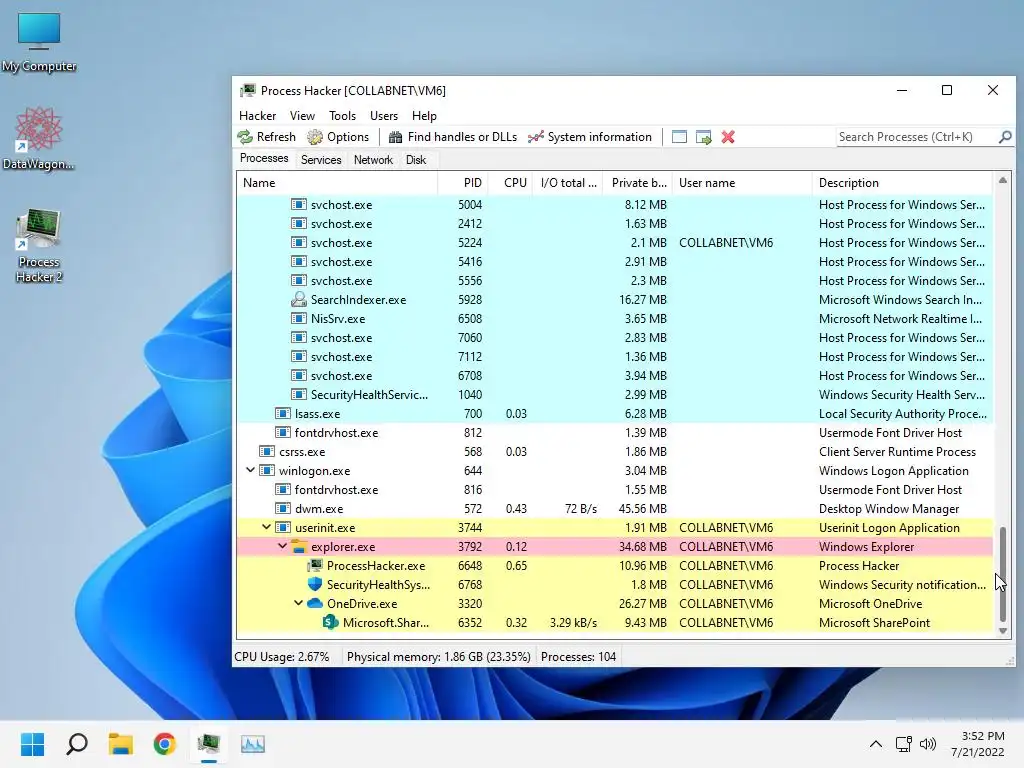The image size is (1024, 768).
Task: Open the DataWagon desktop shortcut
Action: 39,138
